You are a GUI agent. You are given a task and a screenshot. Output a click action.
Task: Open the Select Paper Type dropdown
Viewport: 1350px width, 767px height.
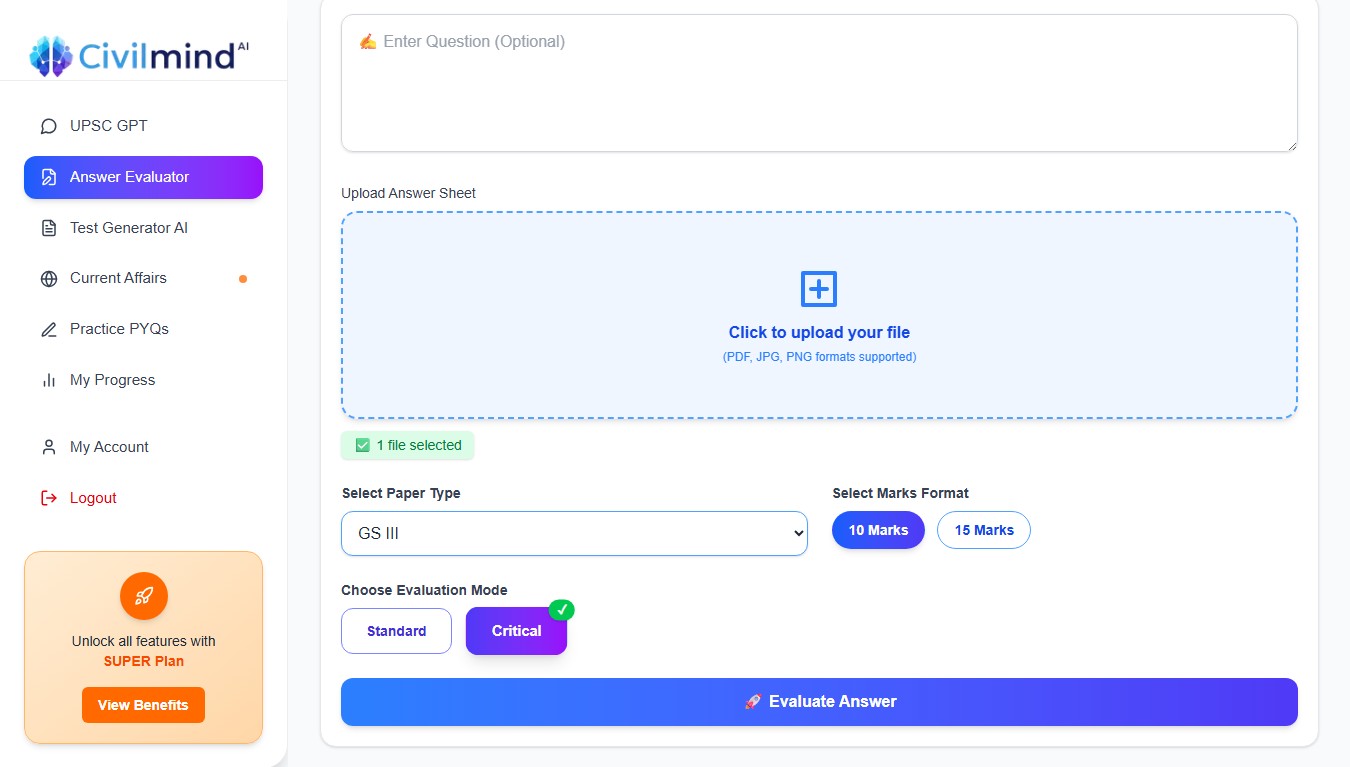coord(574,533)
